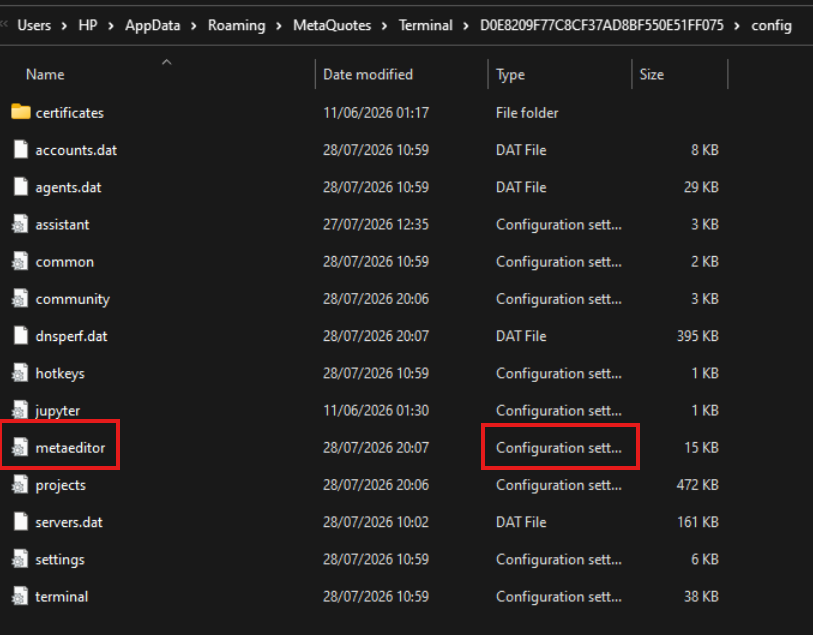This screenshot has width=813, height=635.
Task: Click the dnsperf.dat file icon
Action: (x=21, y=335)
